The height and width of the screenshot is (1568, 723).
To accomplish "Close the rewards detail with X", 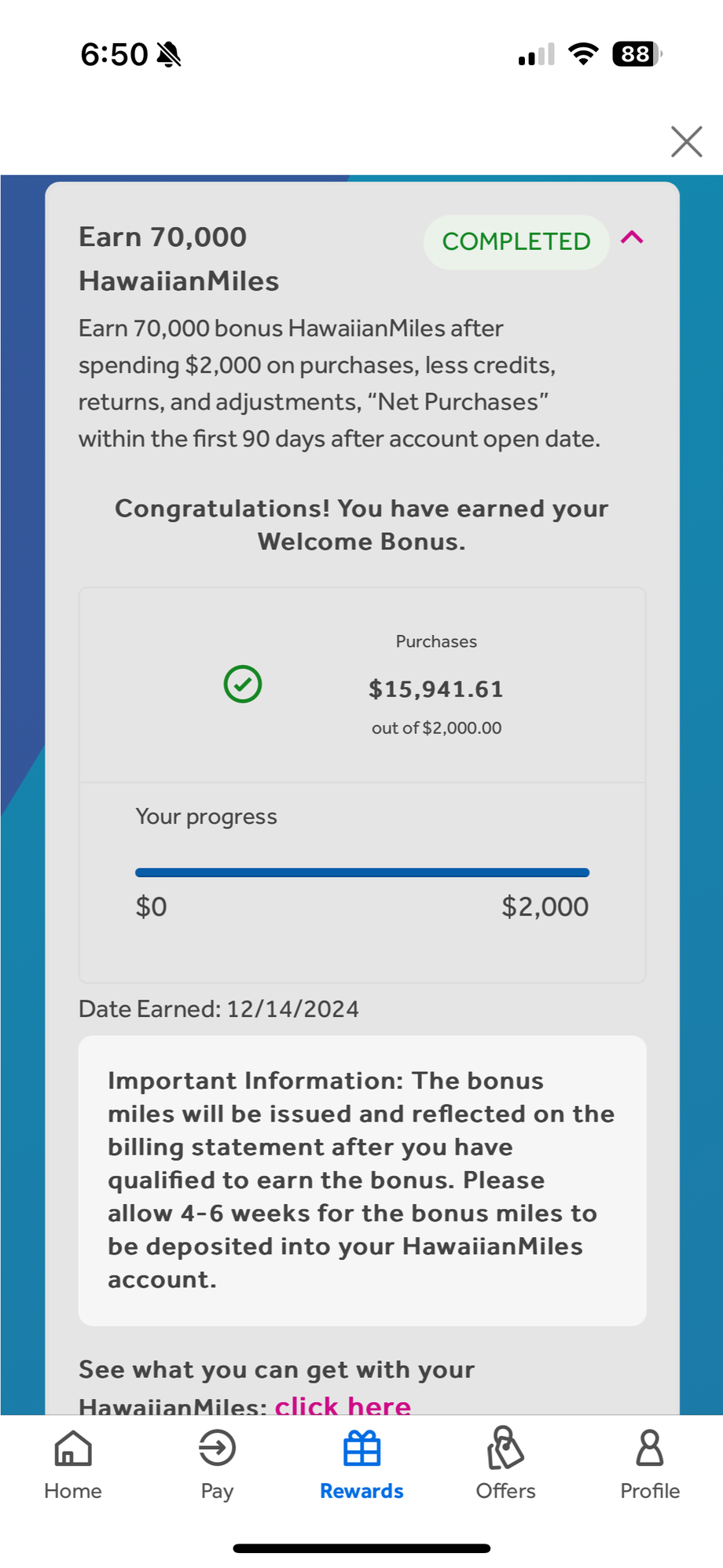I will coord(686,142).
